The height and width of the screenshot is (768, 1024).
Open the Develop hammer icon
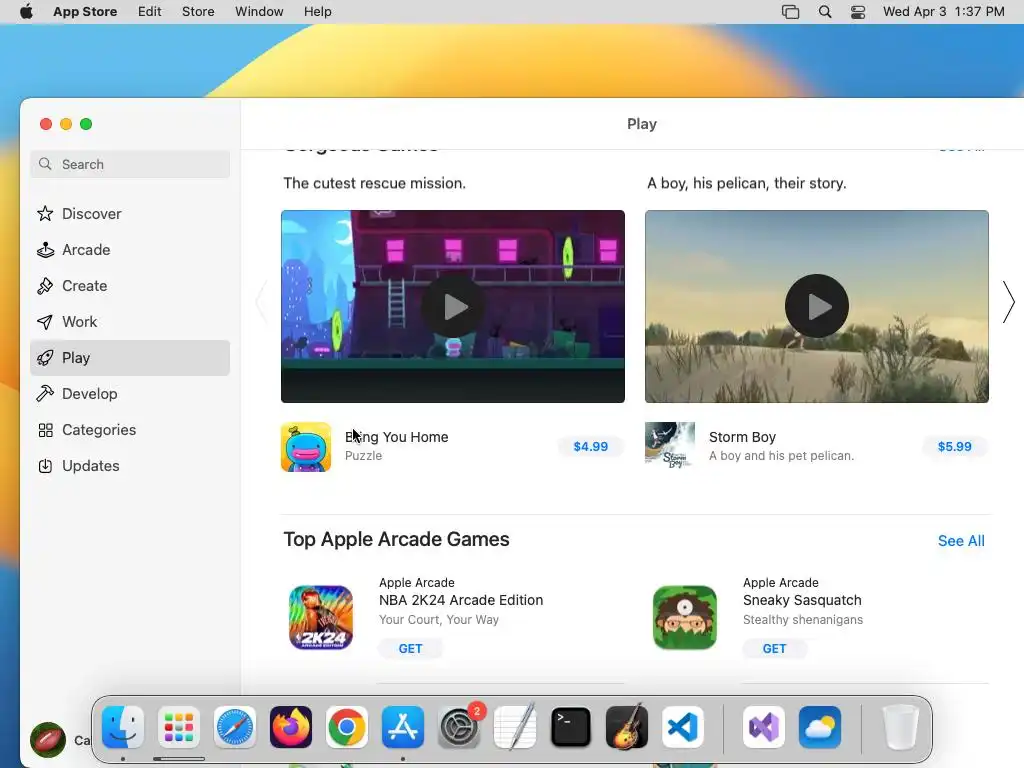(45, 394)
